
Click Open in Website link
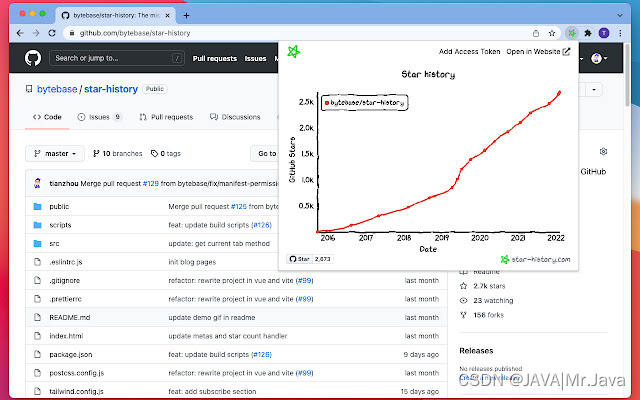538,51
